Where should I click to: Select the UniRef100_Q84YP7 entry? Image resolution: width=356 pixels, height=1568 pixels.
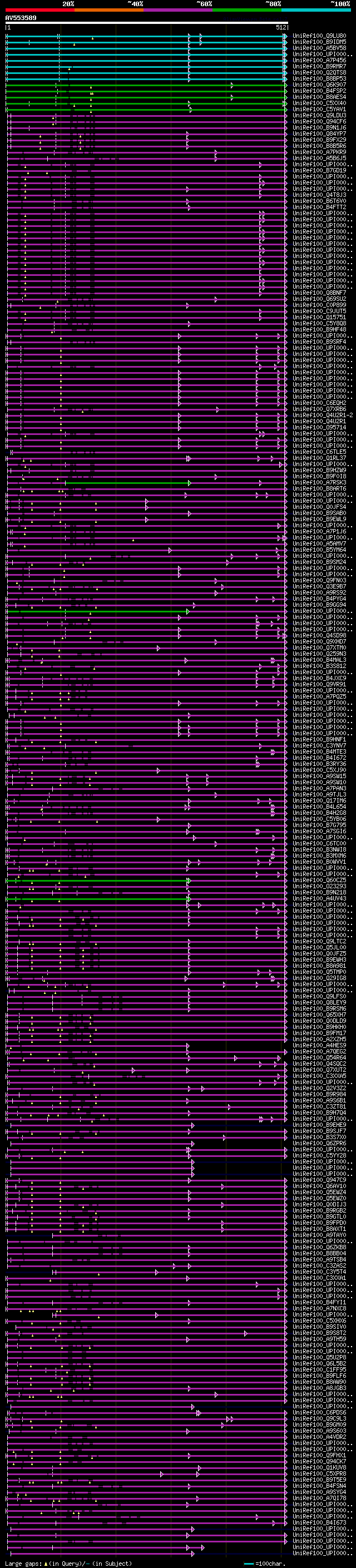coord(319,134)
